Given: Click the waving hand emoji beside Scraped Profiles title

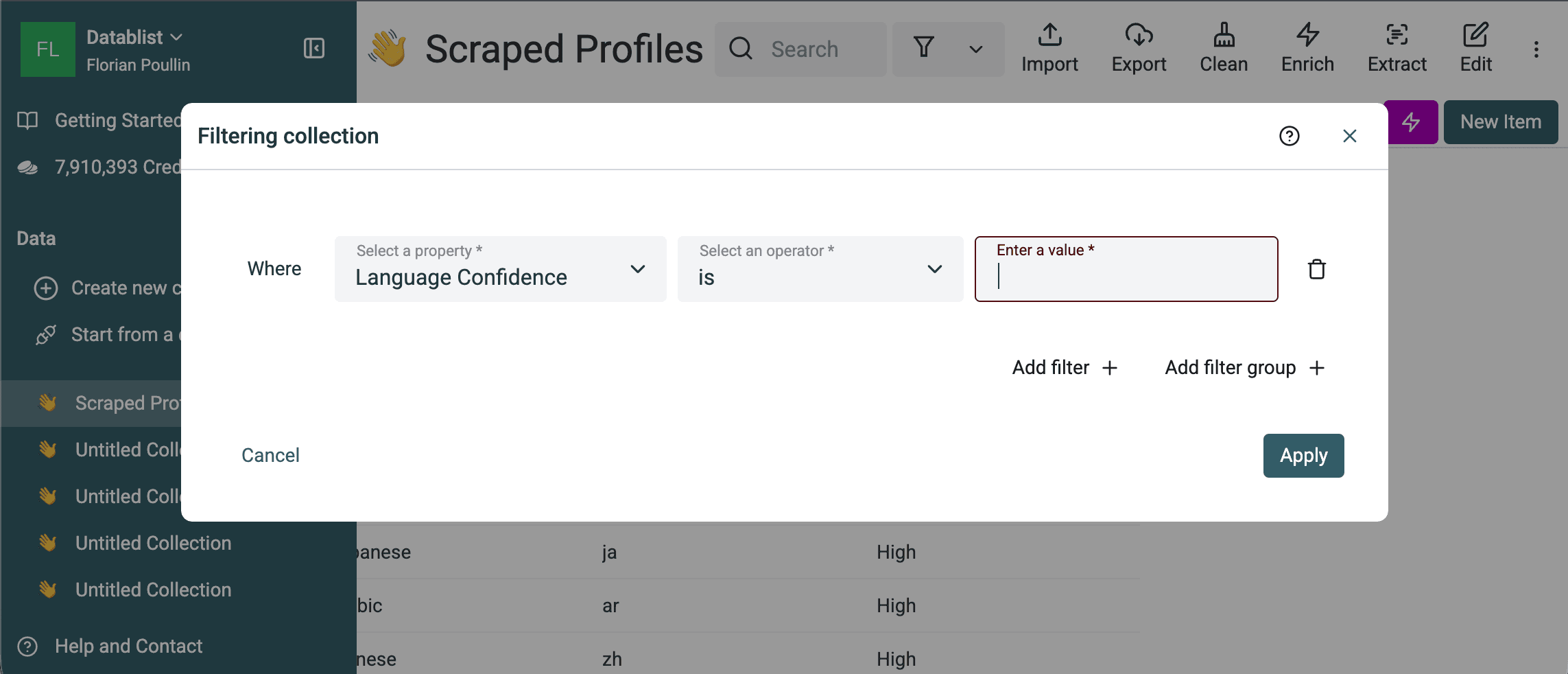Looking at the screenshot, I should 388,49.
